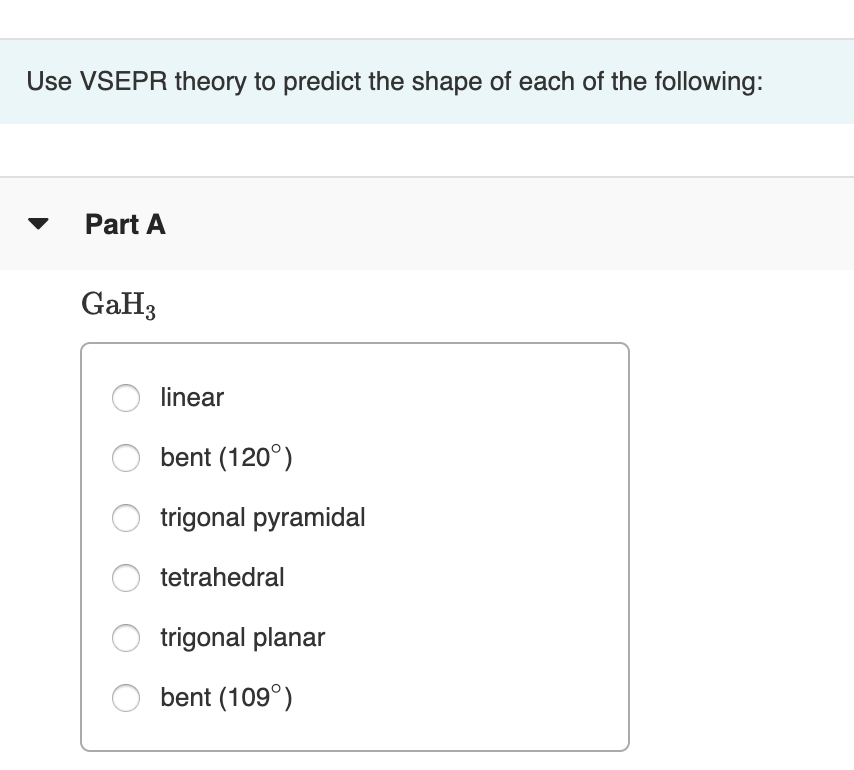Pick trigonal pyramidal as the shape
The height and width of the screenshot is (770, 854).
click(x=126, y=518)
